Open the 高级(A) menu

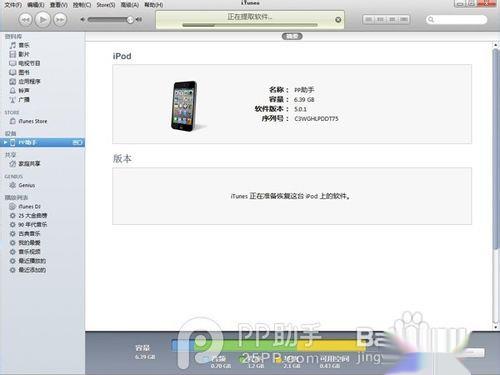coord(130,5)
